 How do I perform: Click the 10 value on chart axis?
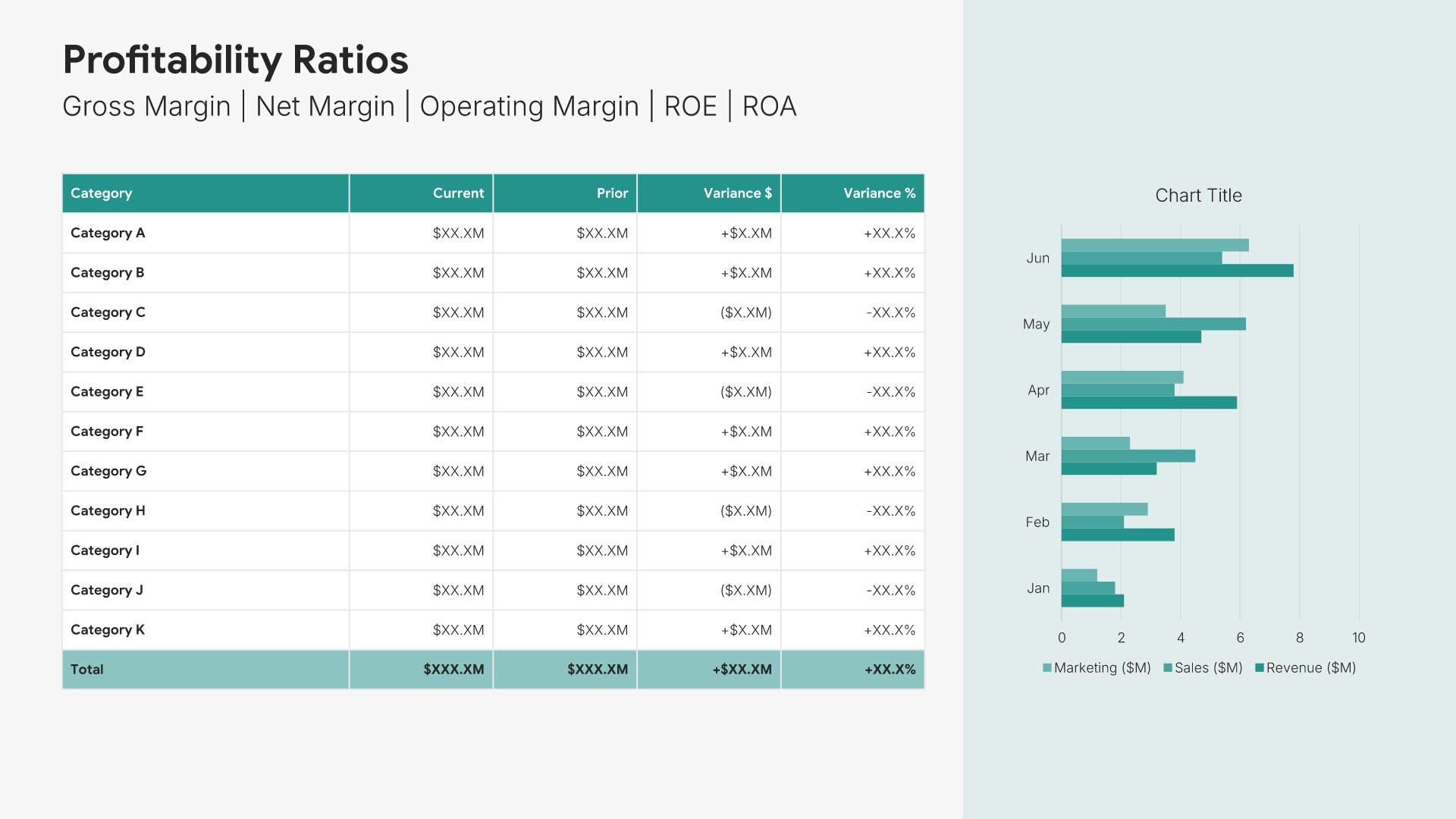pos(1358,638)
